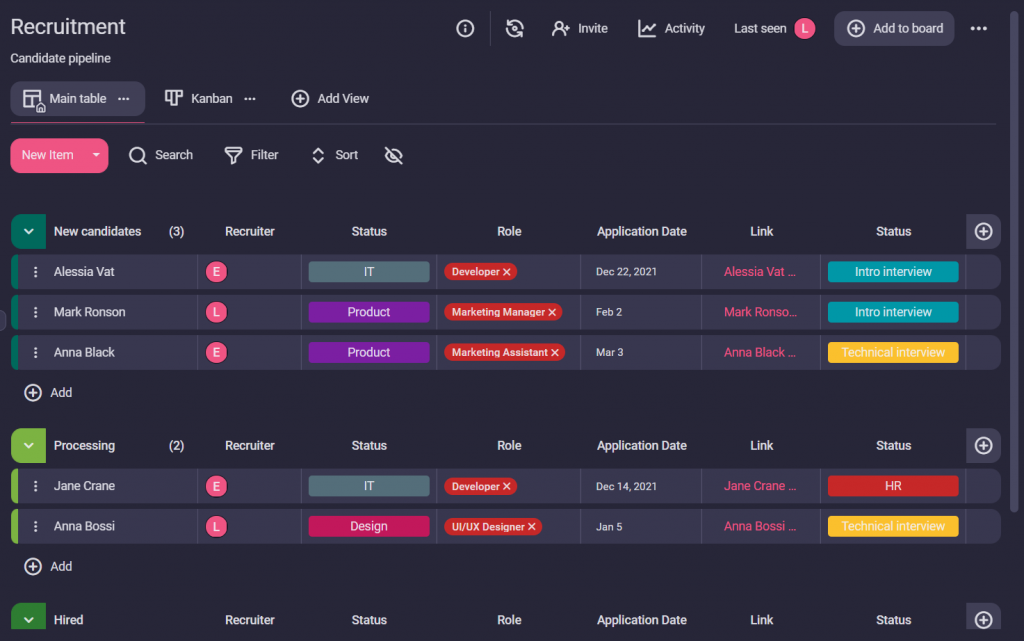Open the board info icon
The width and height of the screenshot is (1024, 641).
coord(465,29)
